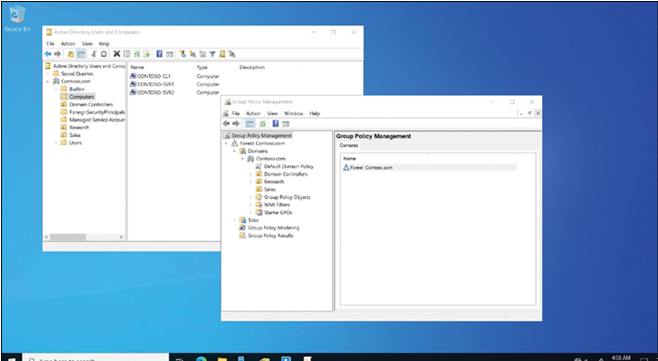Open File menu in Group Policy Management
Image resolution: width=658 pixels, height=361 pixels.
236,113
